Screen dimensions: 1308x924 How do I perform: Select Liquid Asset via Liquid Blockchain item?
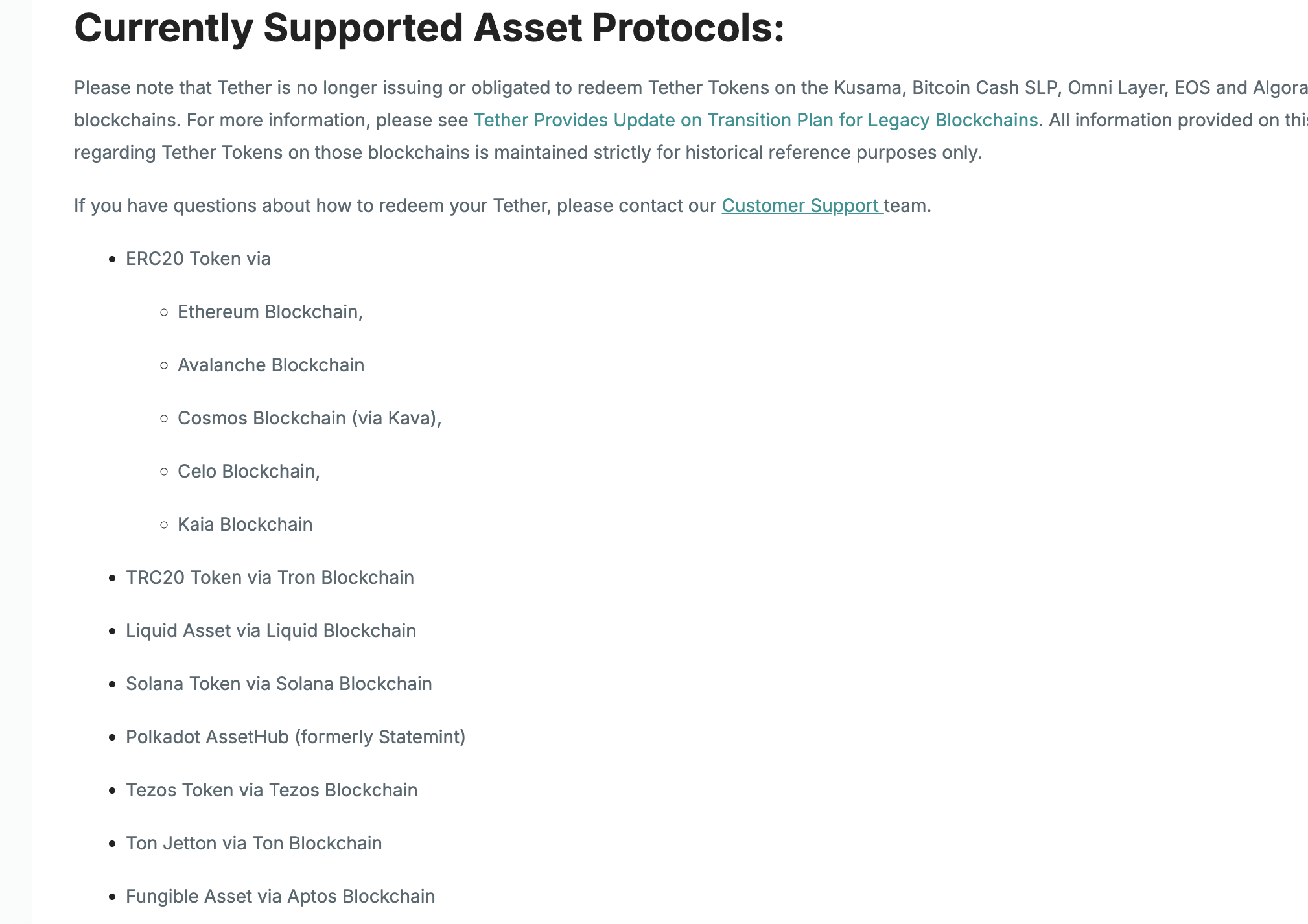coord(270,631)
